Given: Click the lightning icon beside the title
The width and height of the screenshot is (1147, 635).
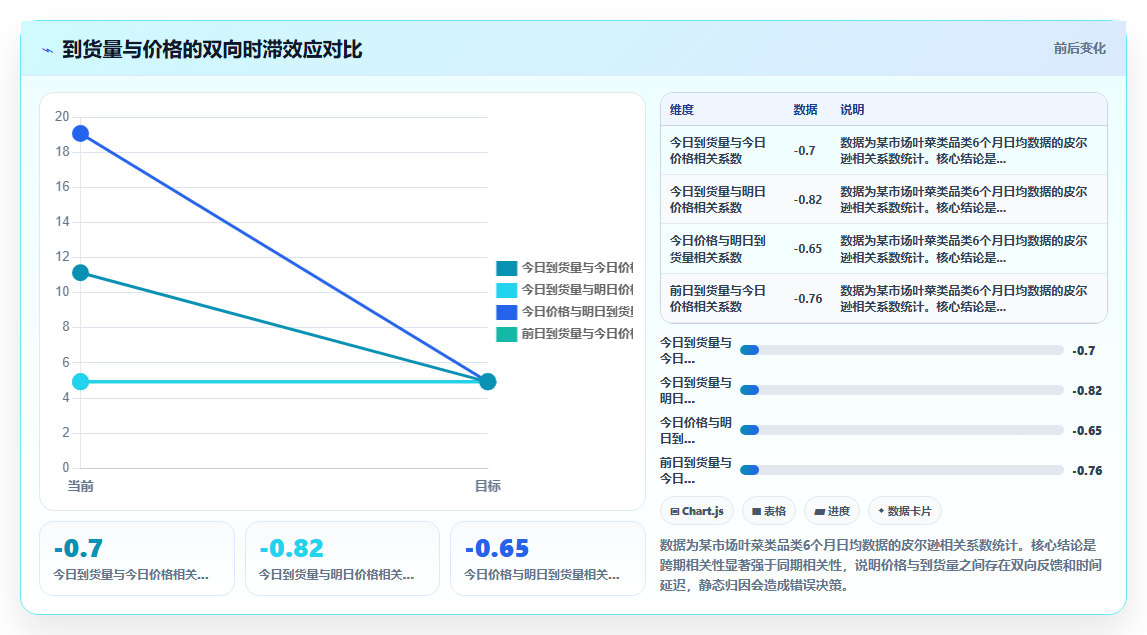Looking at the screenshot, I should [48, 50].
